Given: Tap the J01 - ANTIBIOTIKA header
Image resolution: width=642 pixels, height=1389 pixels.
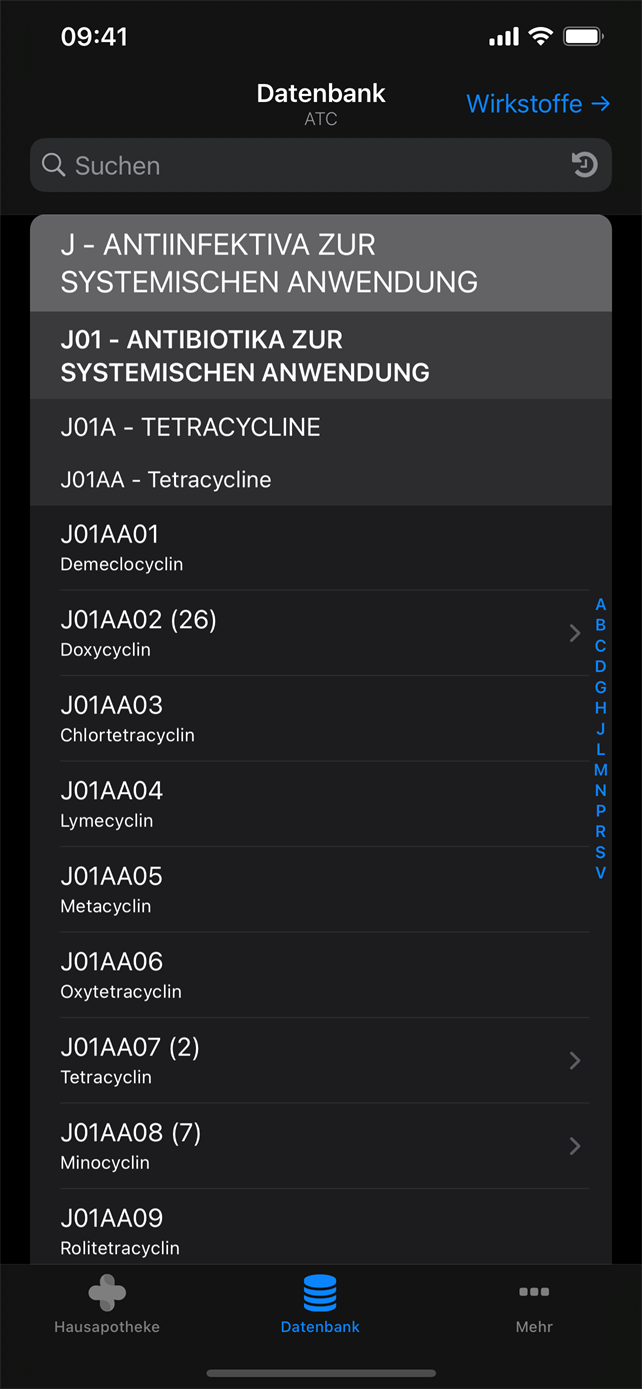Looking at the screenshot, I should (321, 355).
